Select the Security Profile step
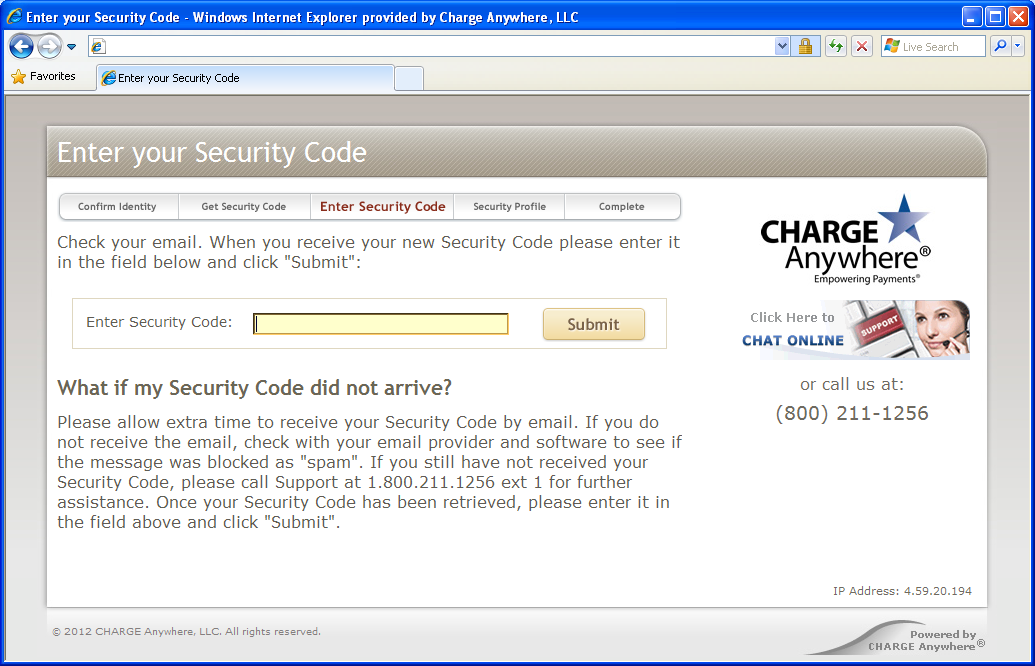 pos(509,207)
